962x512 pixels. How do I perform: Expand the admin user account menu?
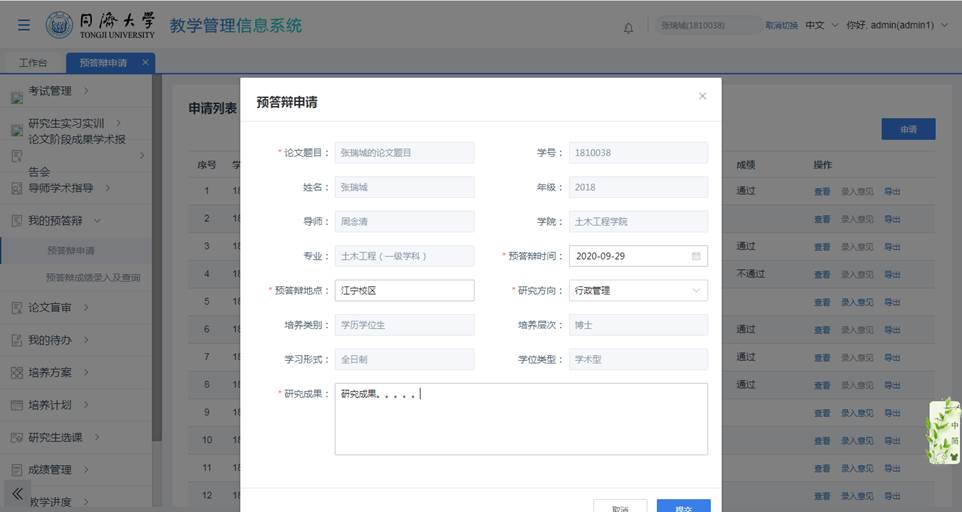(896, 25)
